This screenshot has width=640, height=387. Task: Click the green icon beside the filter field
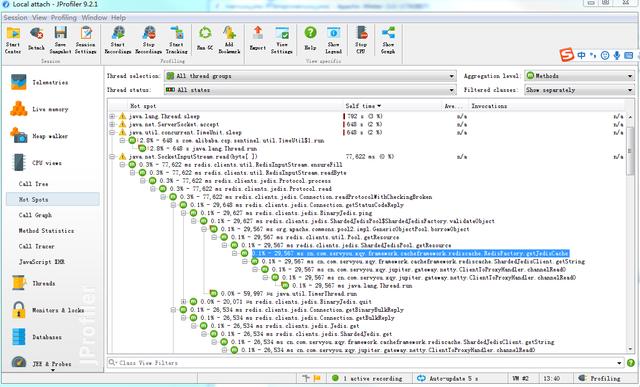click(631, 363)
